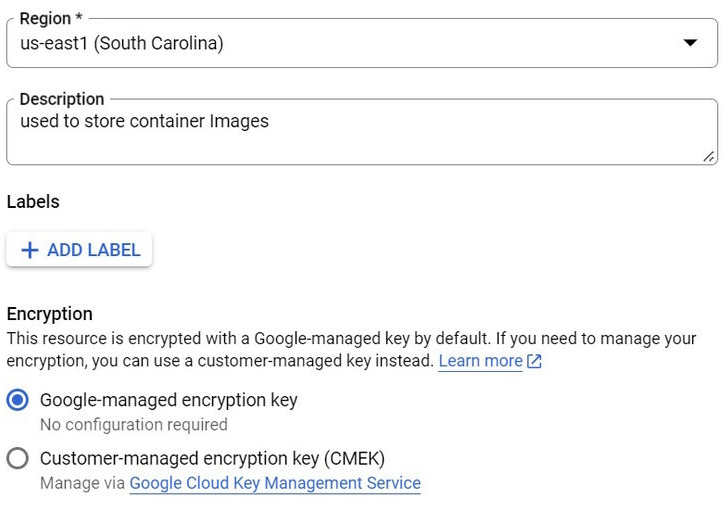
Task: Select the Google-managed encryption key radio button
Action: (x=17, y=401)
